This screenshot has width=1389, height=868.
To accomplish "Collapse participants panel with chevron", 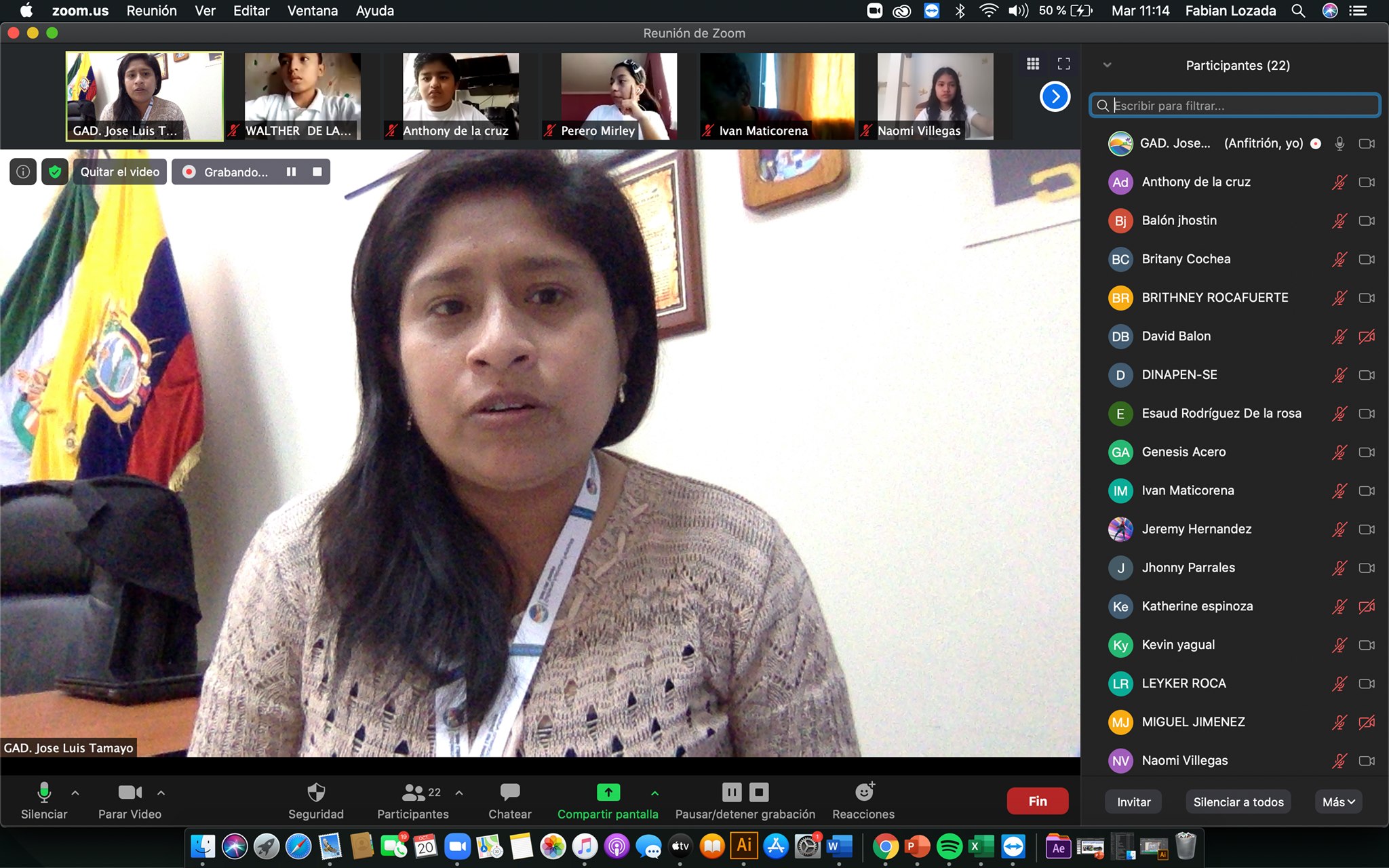I will coord(1107,65).
